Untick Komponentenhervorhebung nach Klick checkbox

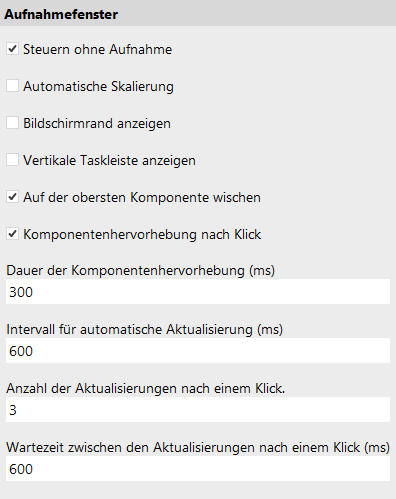tap(12, 234)
